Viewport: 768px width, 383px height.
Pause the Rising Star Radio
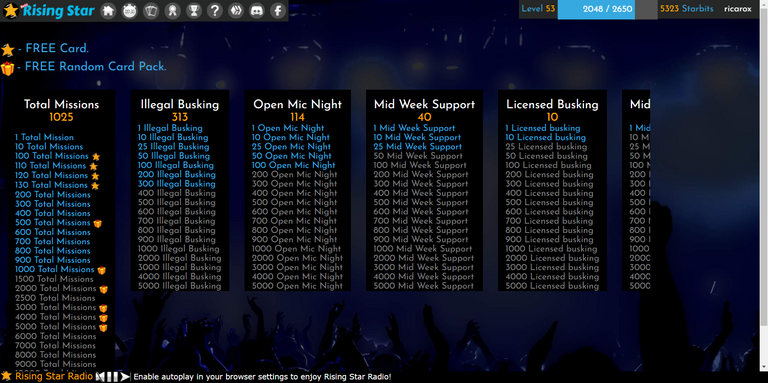[113, 377]
